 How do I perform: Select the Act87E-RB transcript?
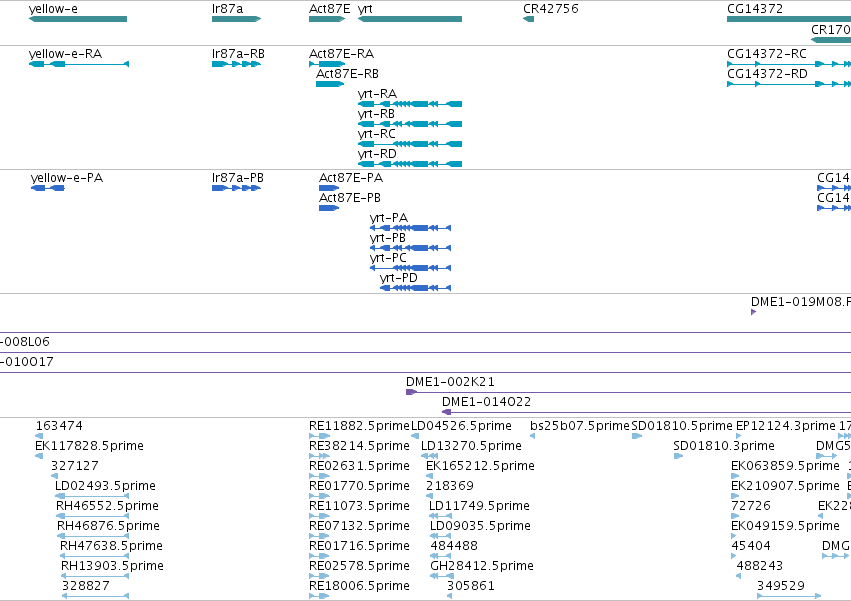[330, 84]
